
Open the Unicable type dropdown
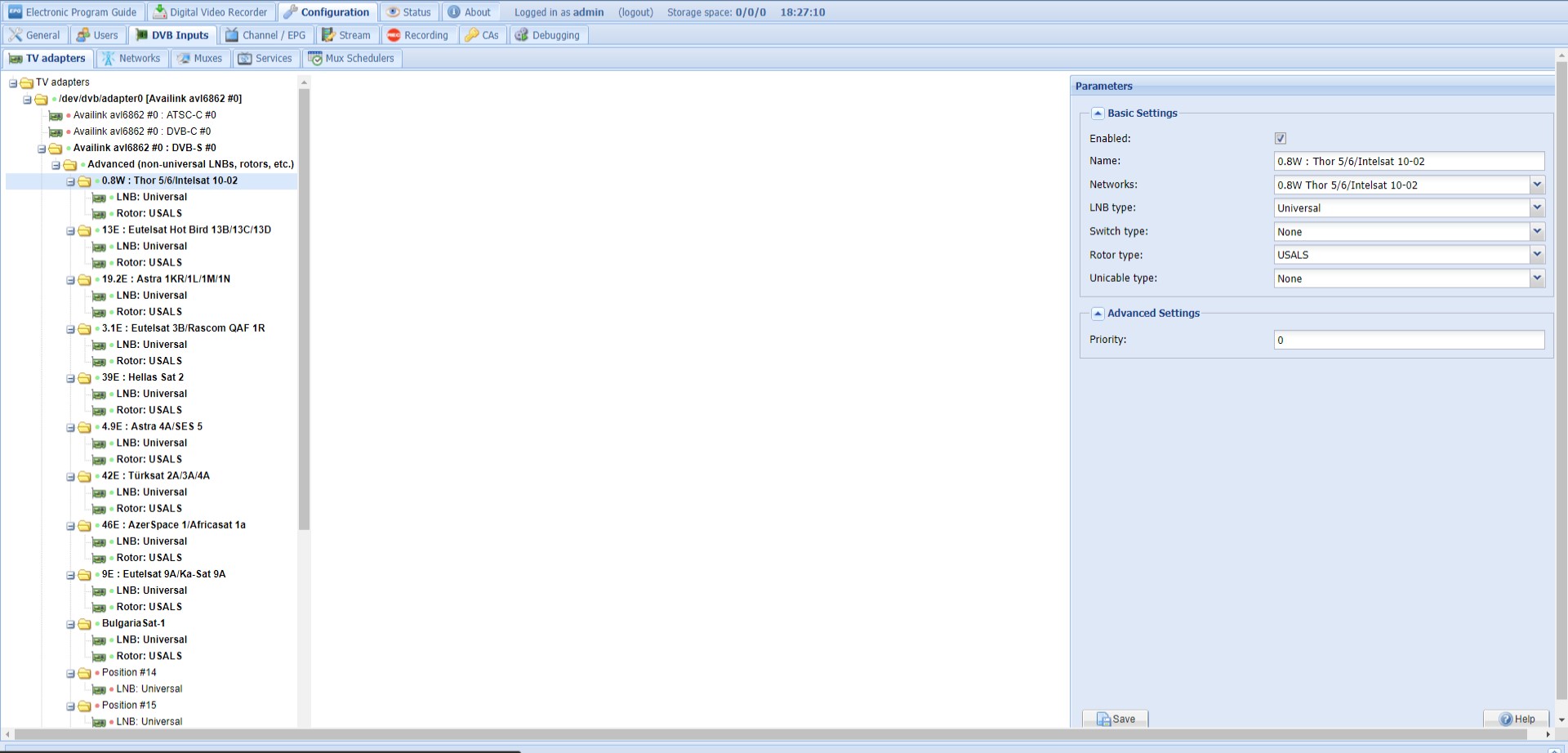click(x=1537, y=278)
